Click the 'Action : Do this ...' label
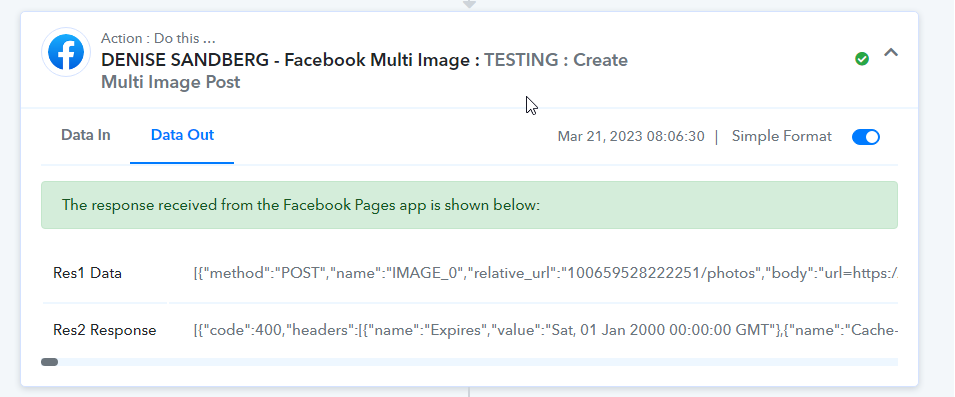Screen dimensions: 955x397 coord(158,38)
